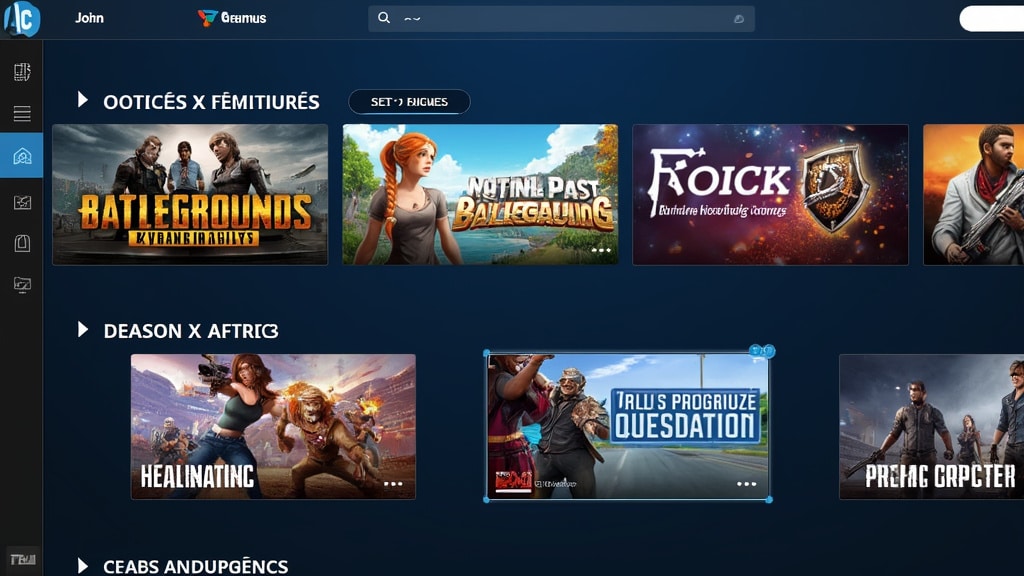The width and height of the screenshot is (1024, 576).
Task: Open the HEALINATINC game card
Action: click(273, 426)
